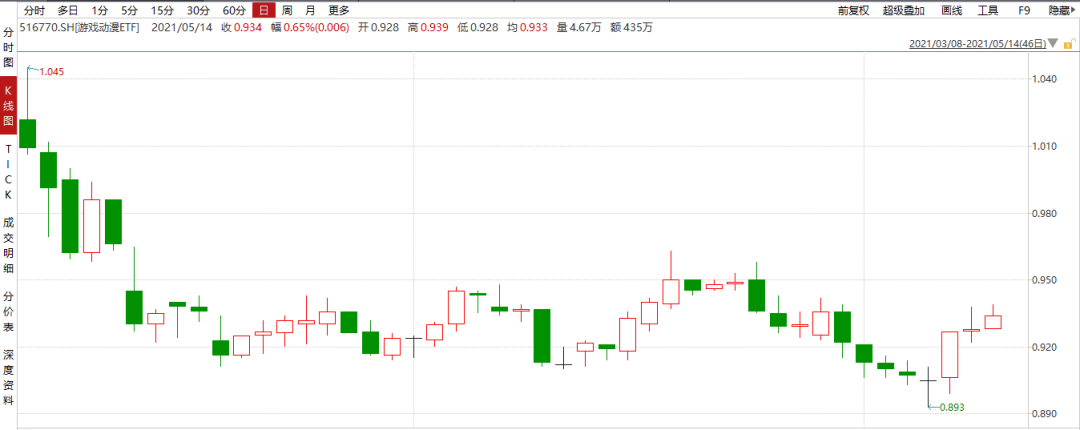Click the 2021/03/08-2021/05/14 date range link
This screenshot has width=1080, height=430.
pyautogui.click(x=978, y=43)
